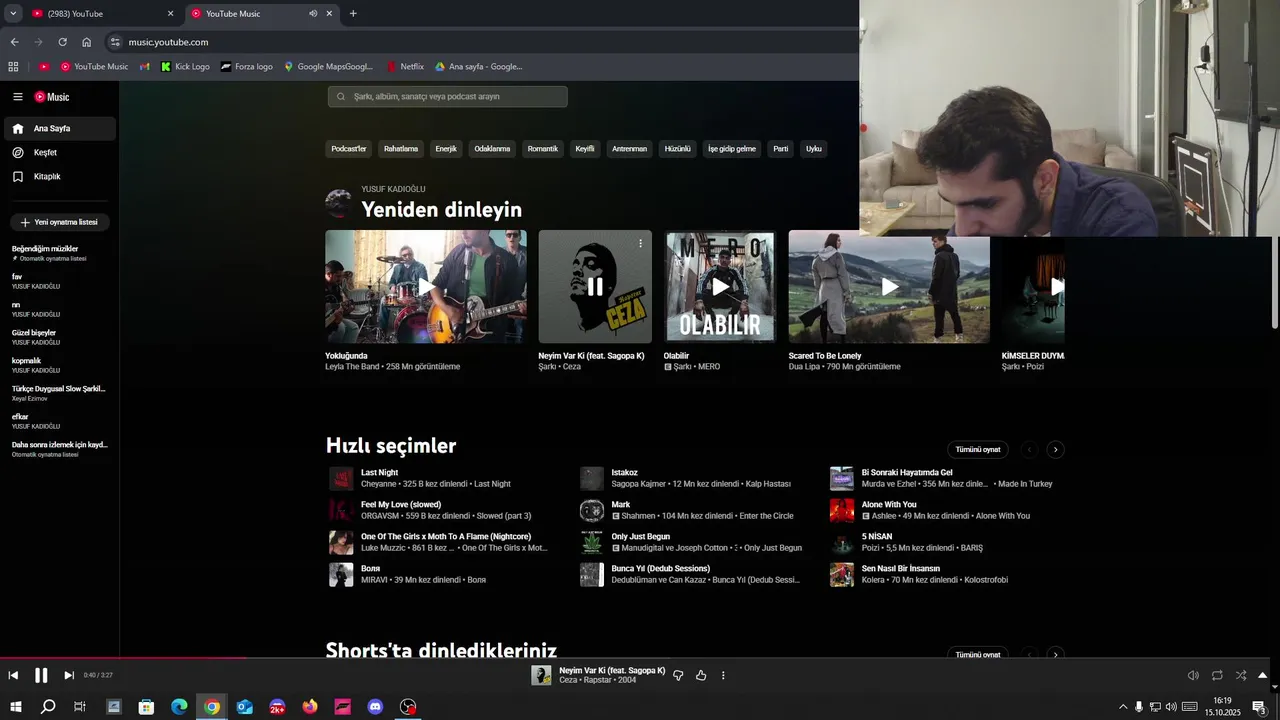Open a new Chrome tab
Screen dimensions: 1280x720
point(353,14)
